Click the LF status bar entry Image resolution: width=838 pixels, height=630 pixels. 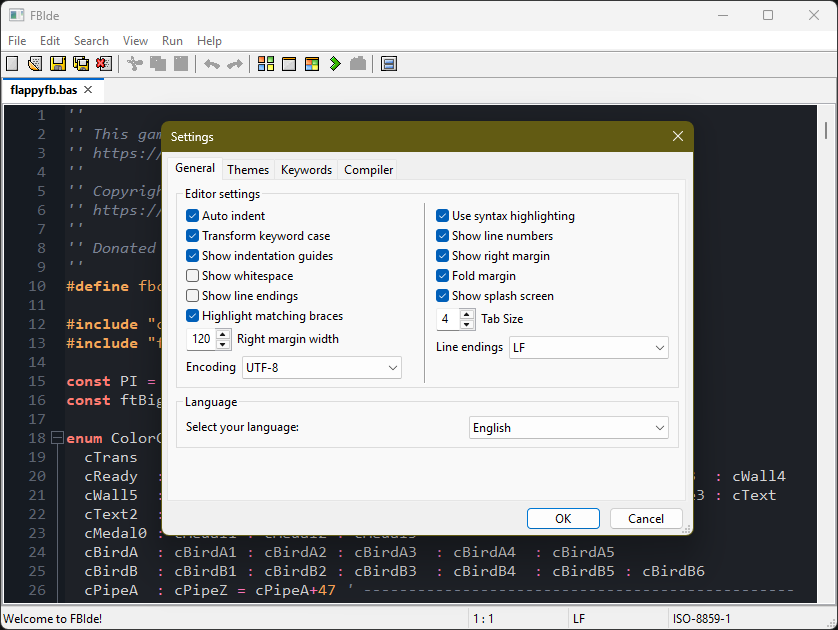tap(579, 619)
